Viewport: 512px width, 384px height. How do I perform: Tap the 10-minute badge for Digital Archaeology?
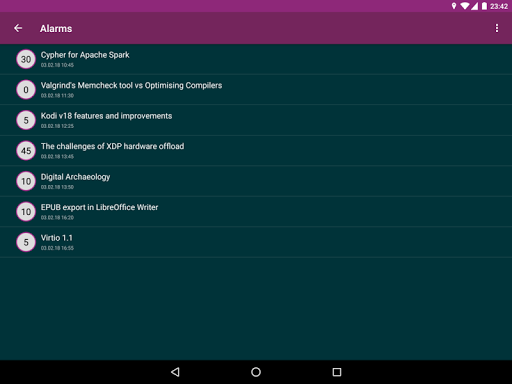click(26, 181)
